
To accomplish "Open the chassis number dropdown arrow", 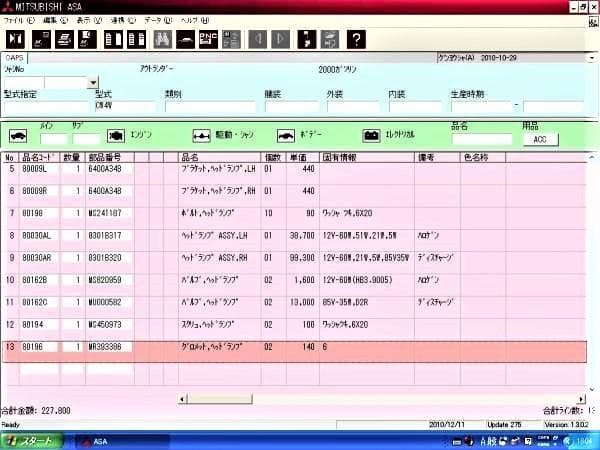I will click(93, 83).
